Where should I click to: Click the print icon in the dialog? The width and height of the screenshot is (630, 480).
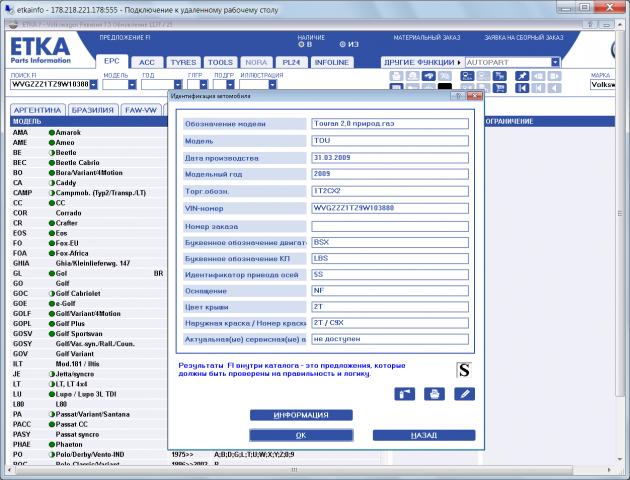[434, 394]
